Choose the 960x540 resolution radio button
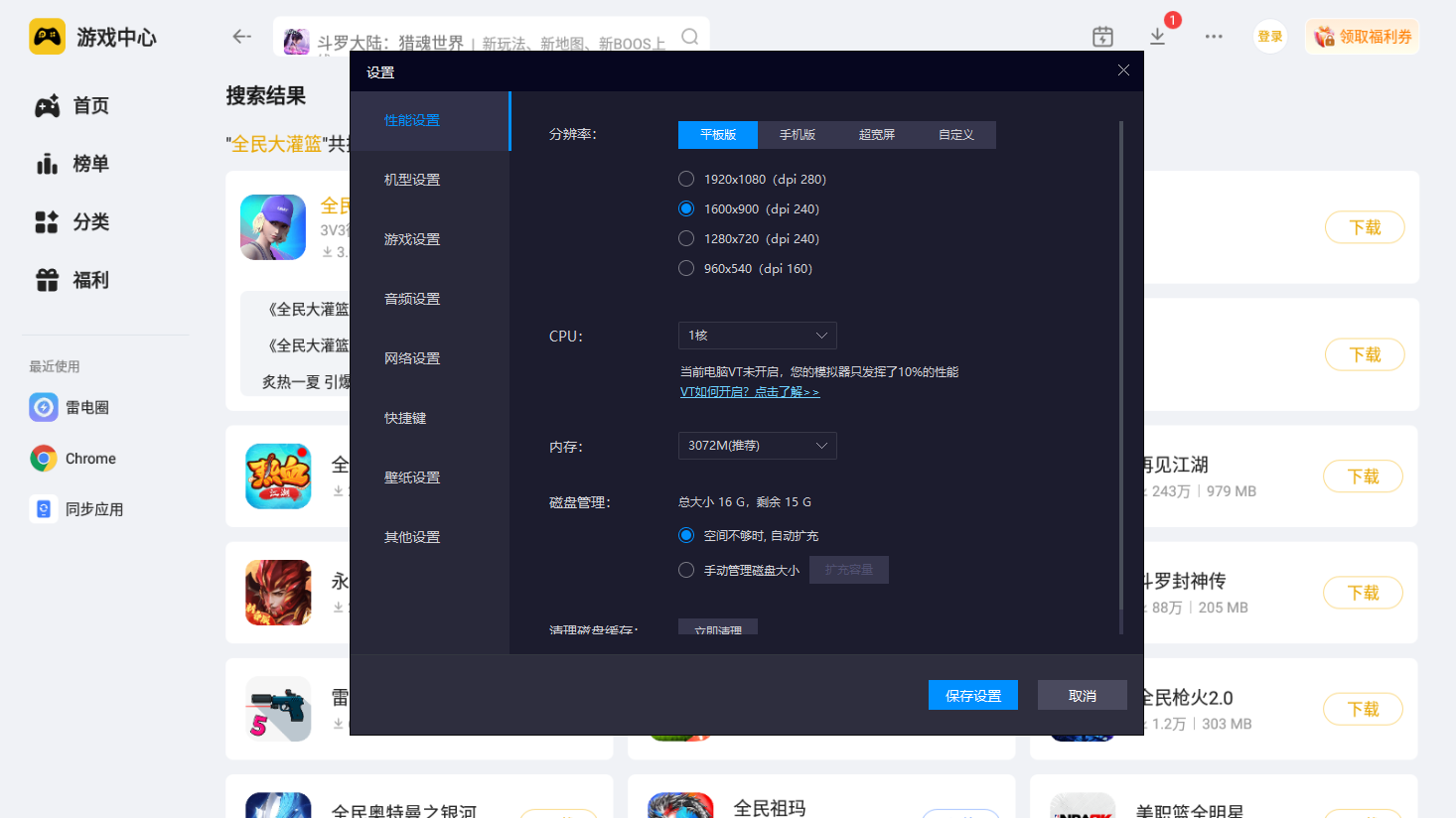Image resolution: width=1456 pixels, height=818 pixels. [686, 268]
